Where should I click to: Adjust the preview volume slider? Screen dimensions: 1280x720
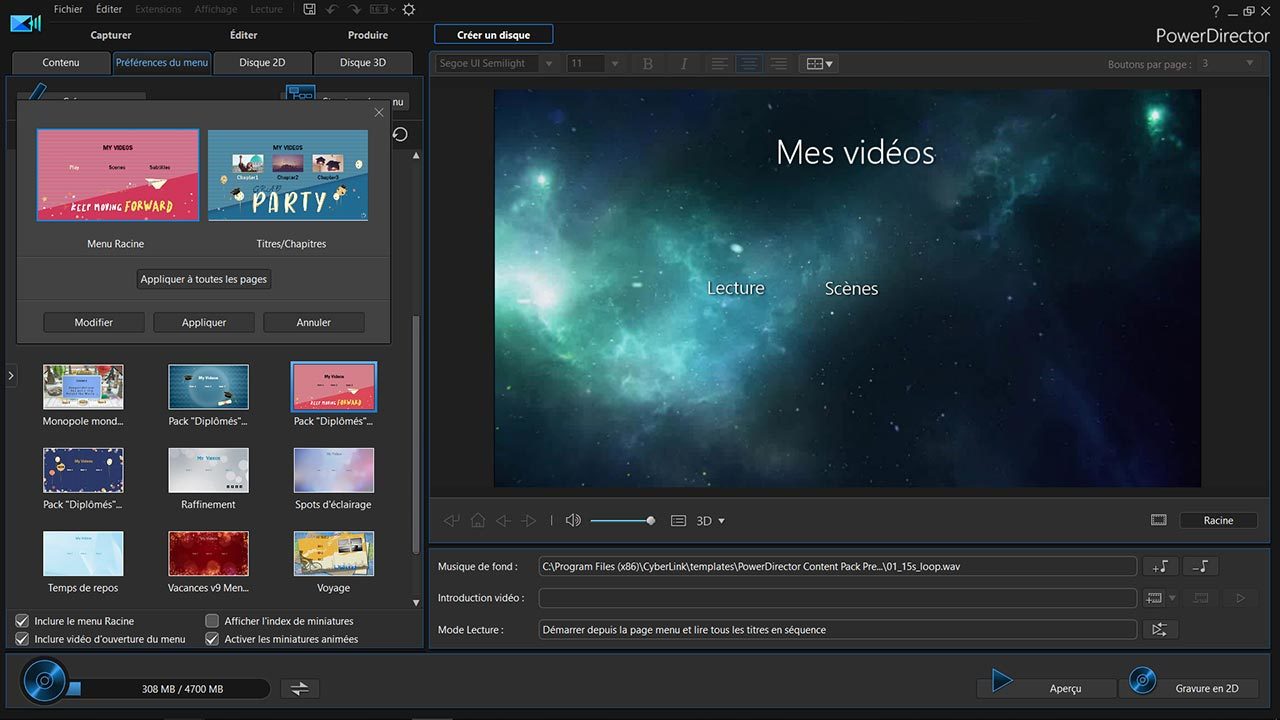point(621,520)
